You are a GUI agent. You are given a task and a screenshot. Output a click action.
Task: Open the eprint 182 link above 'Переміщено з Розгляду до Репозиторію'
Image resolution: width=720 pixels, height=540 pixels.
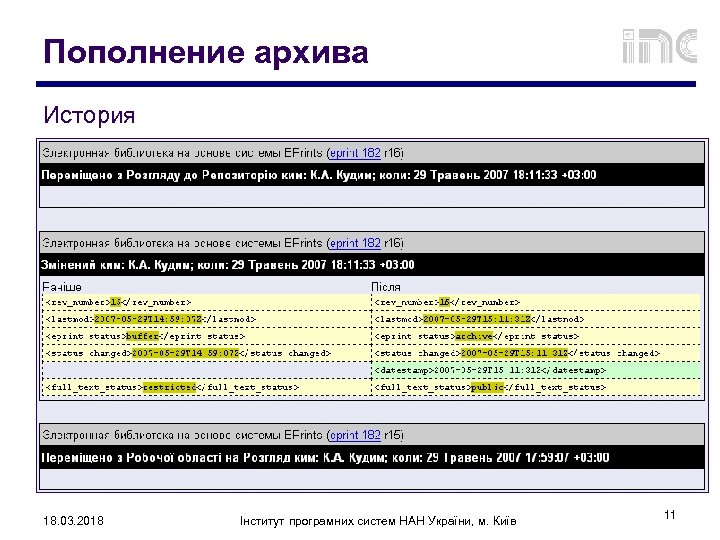[x=355, y=153]
